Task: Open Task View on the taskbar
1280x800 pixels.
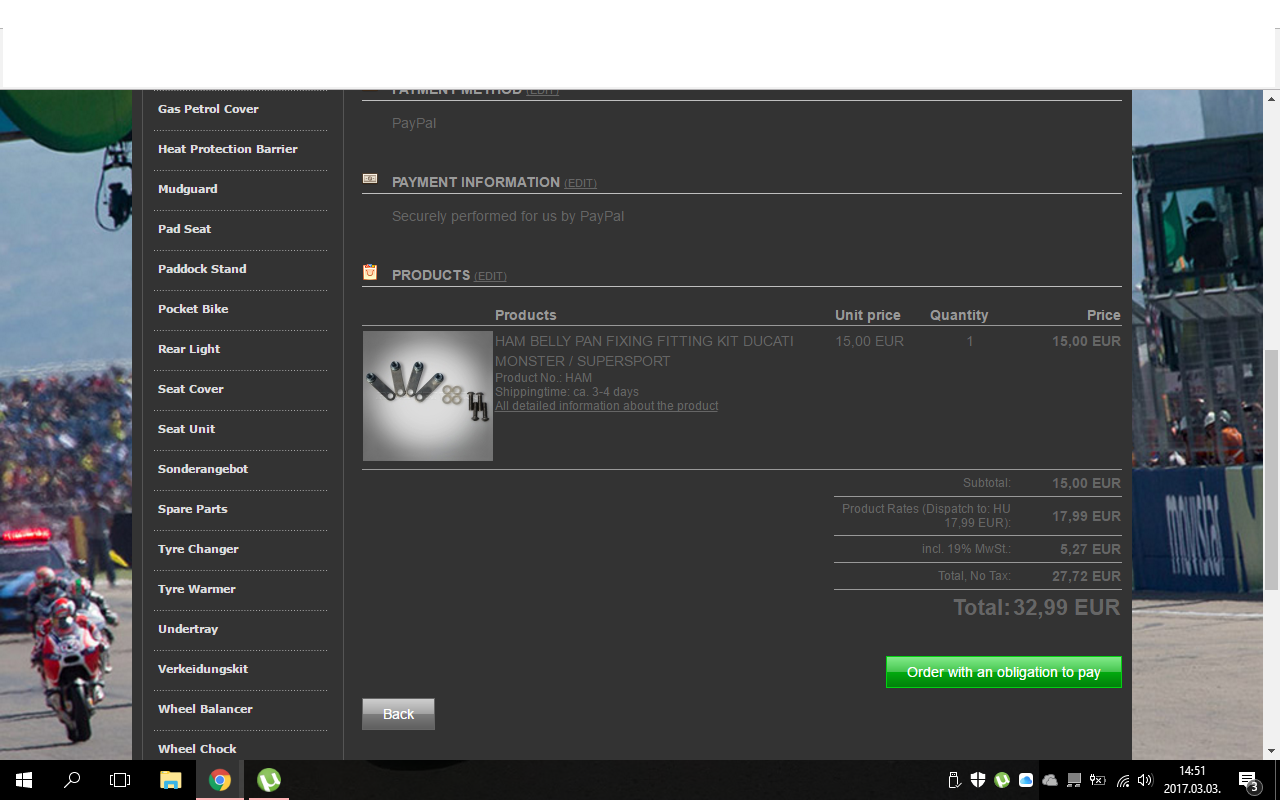Action: [x=120, y=780]
